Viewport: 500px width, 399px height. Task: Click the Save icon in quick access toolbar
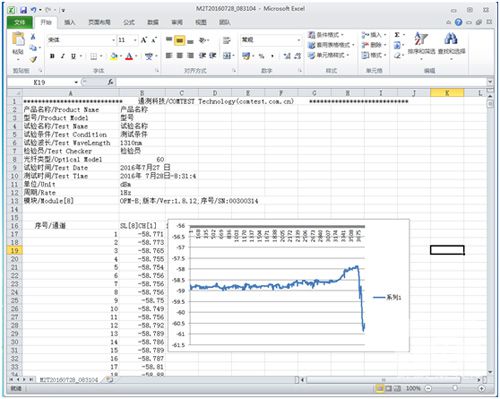23,10
